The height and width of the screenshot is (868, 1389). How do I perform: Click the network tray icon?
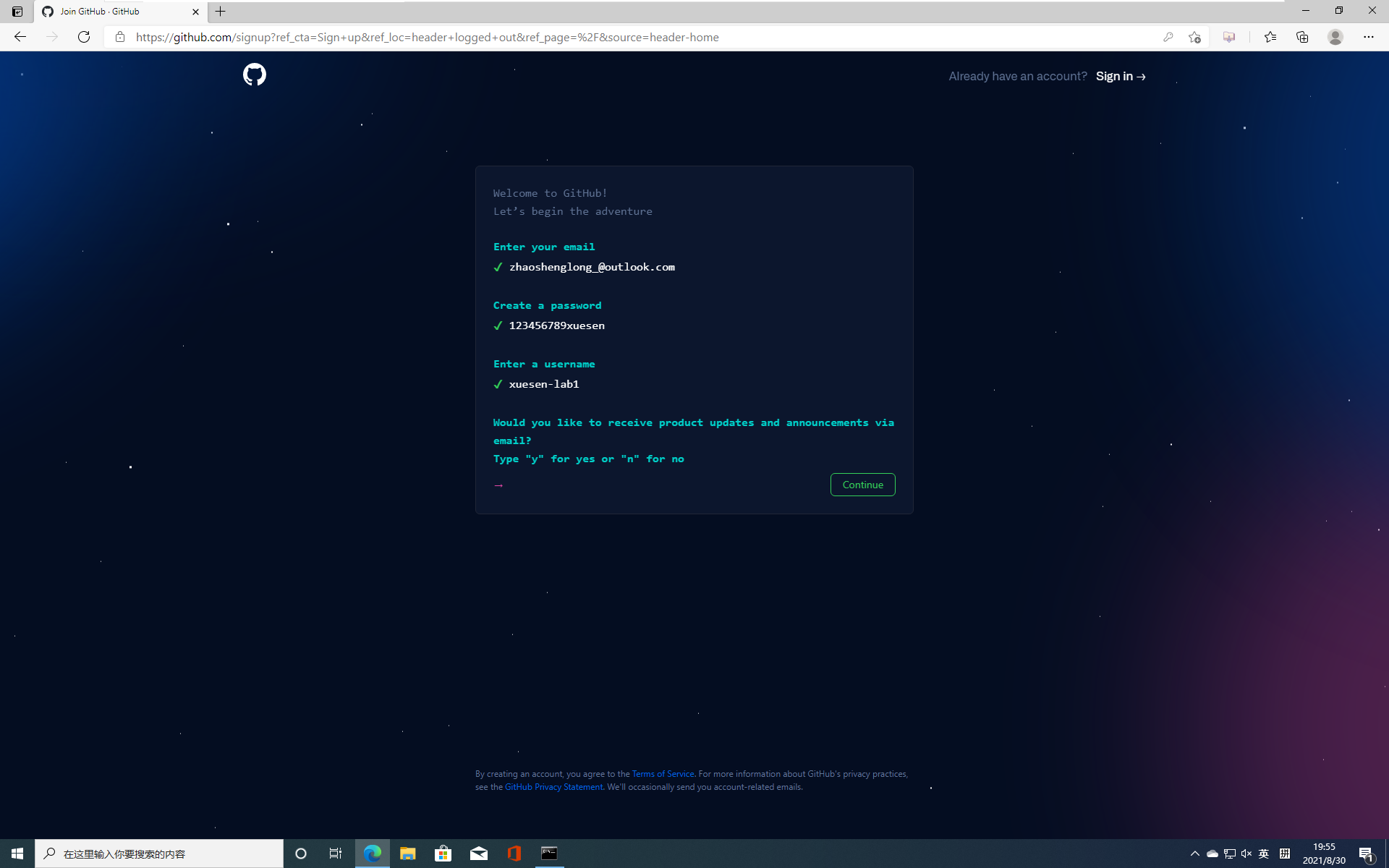1230,854
